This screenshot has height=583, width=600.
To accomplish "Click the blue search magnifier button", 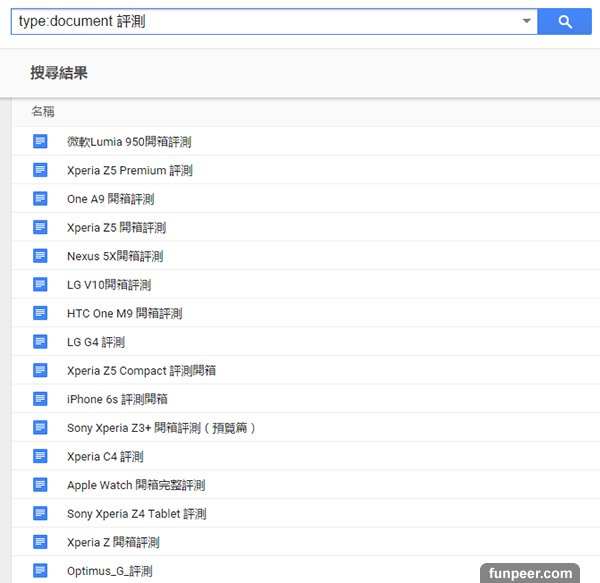I will (x=565, y=21).
